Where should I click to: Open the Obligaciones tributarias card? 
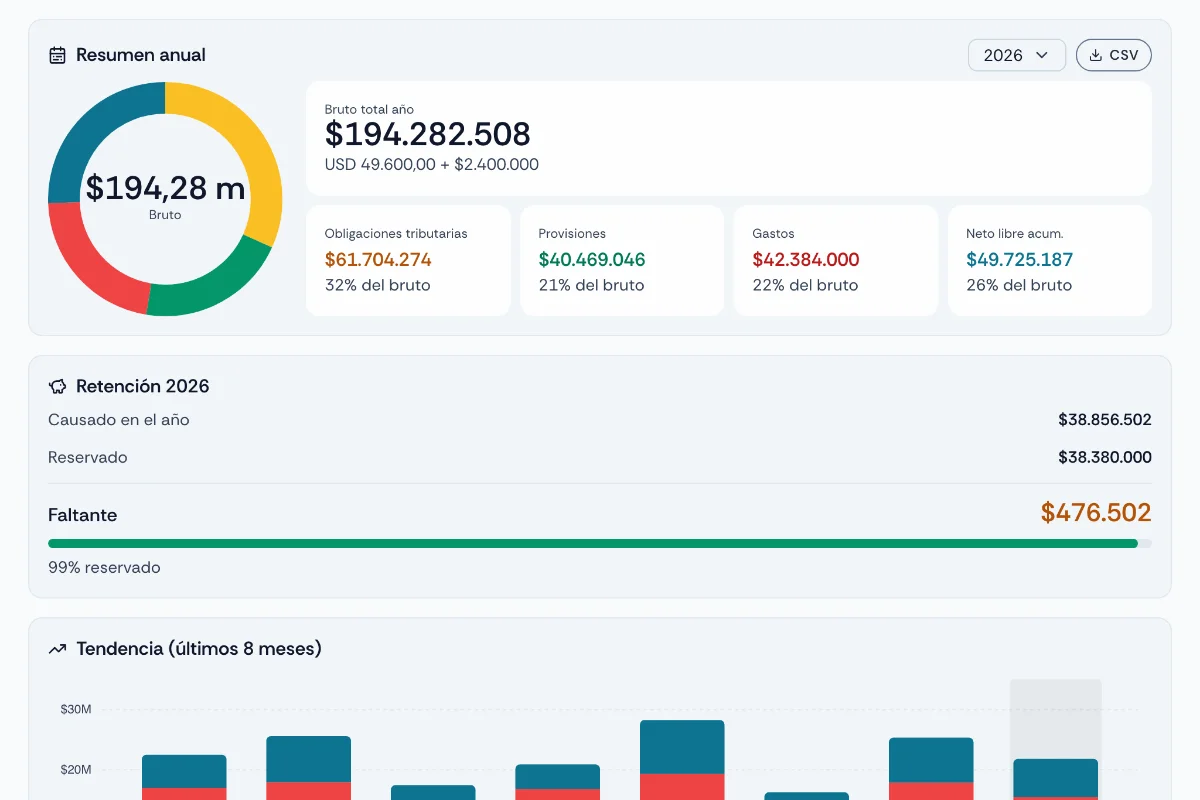pyautogui.click(x=408, y=261)
